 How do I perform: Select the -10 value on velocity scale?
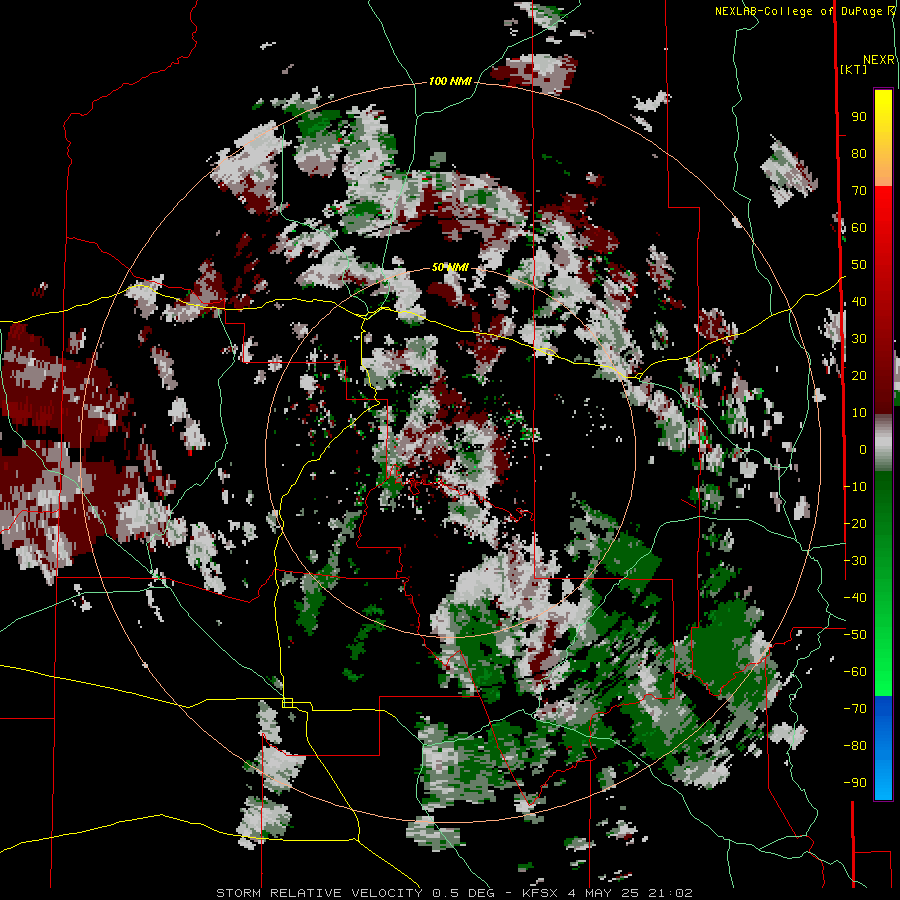pyautogui.click(x=855, y=487)
